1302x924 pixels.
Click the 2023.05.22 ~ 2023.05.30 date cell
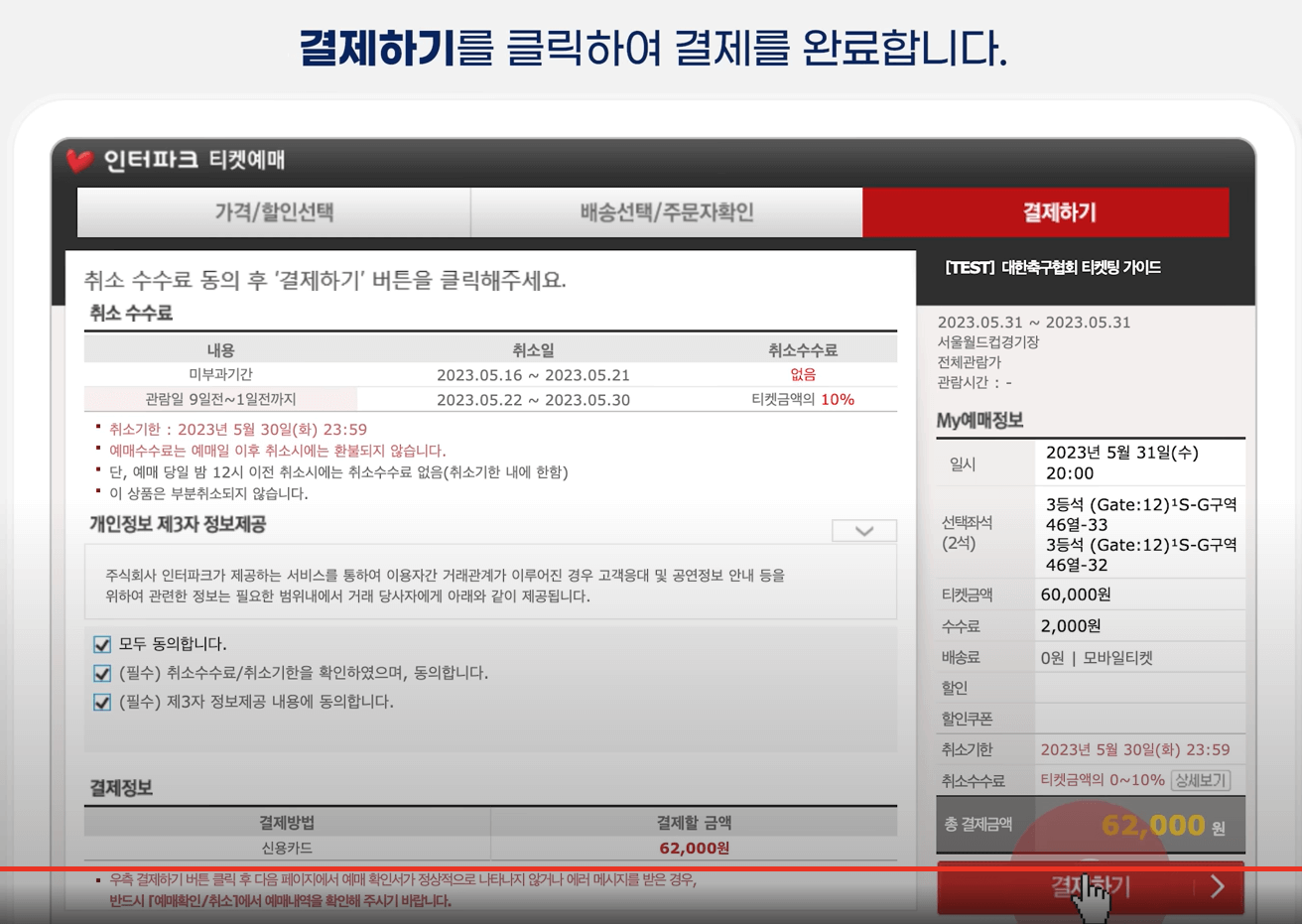[x=533, y=400]
